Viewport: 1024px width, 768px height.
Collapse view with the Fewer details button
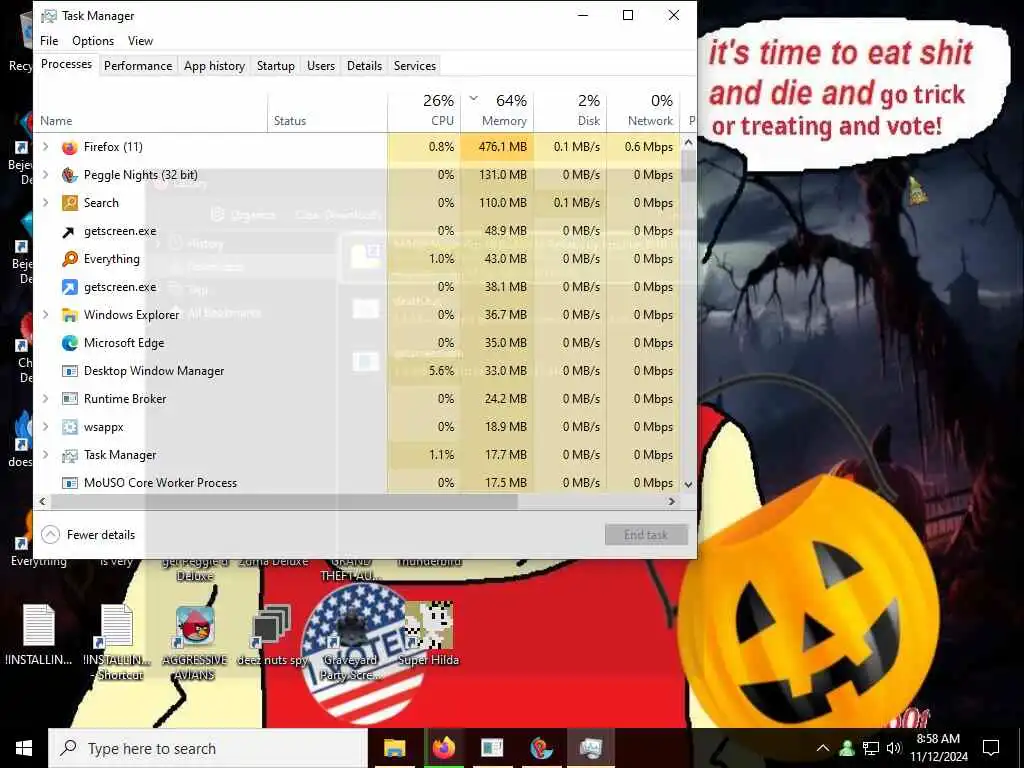point(88,535)
